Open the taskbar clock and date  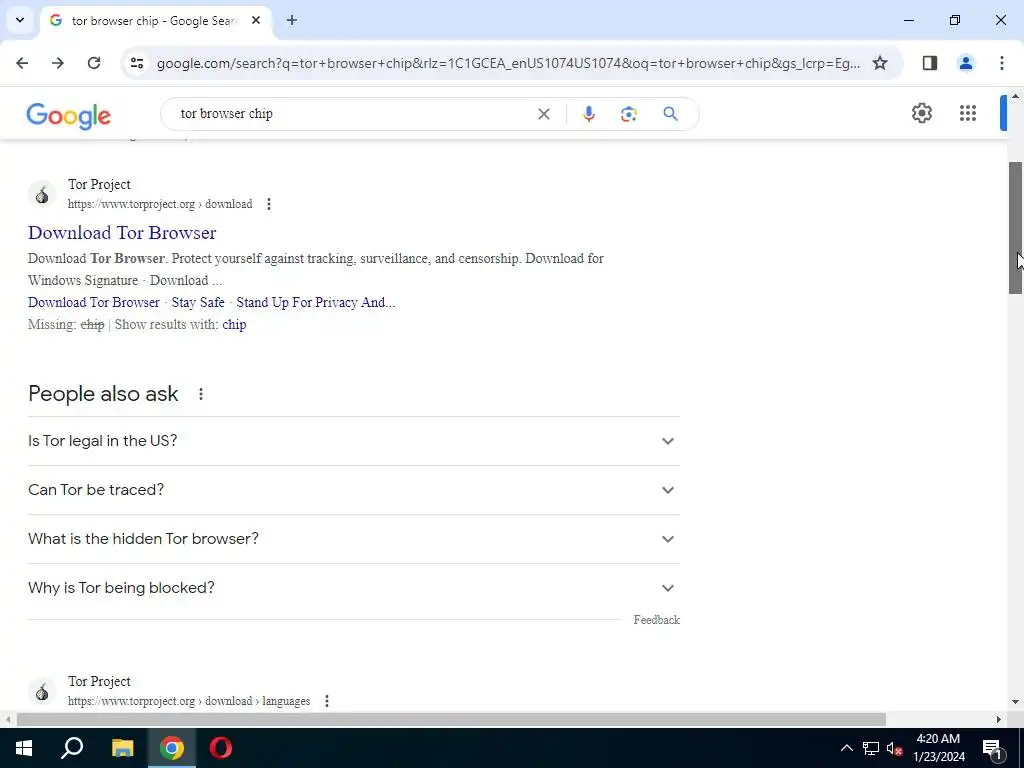tap(938, 748)
